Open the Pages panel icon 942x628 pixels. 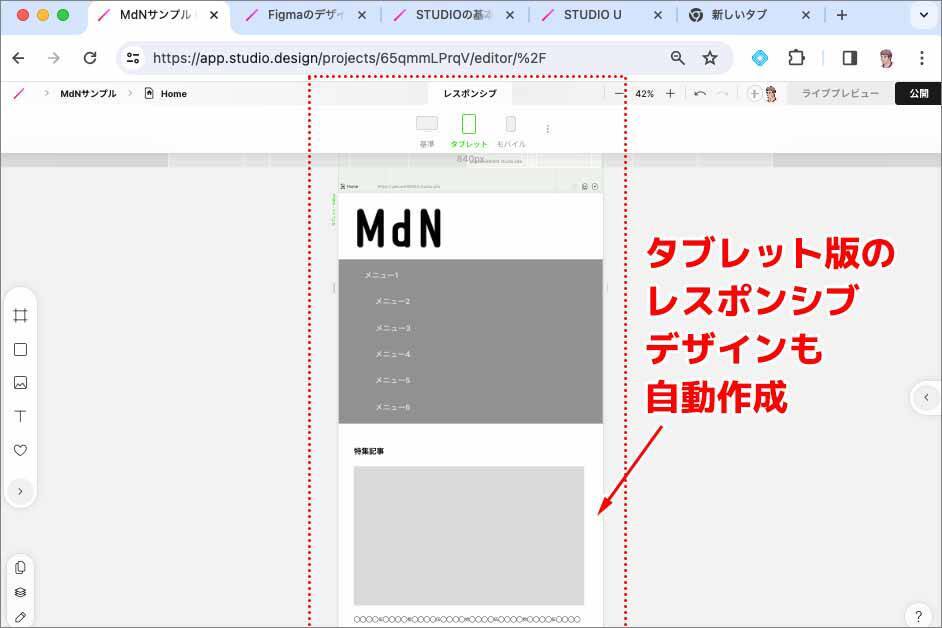[20, 567]
